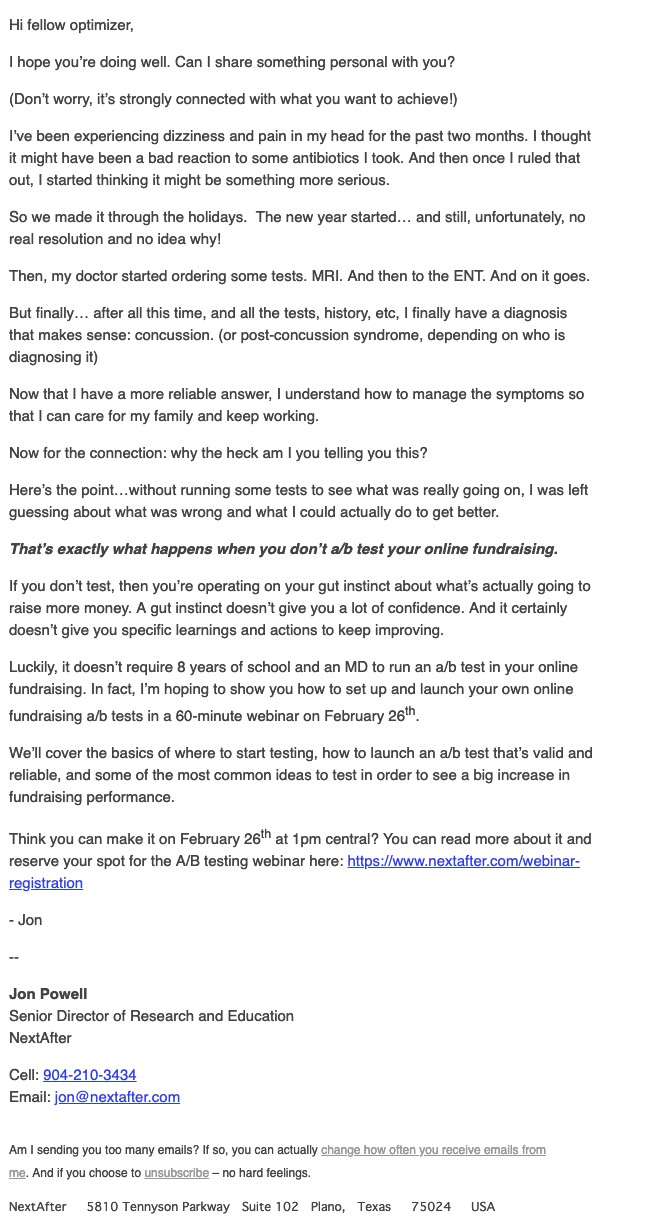Click the 'Hi fellow optimizer' greeting

[x=71, y=25]
